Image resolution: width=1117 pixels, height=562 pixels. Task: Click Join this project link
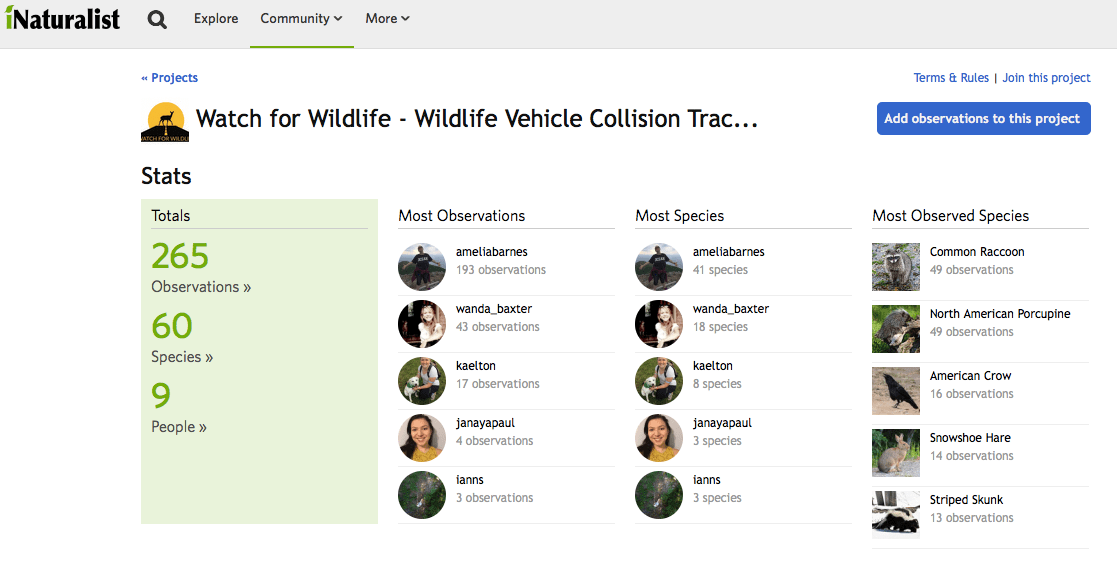click(1046, 78)
